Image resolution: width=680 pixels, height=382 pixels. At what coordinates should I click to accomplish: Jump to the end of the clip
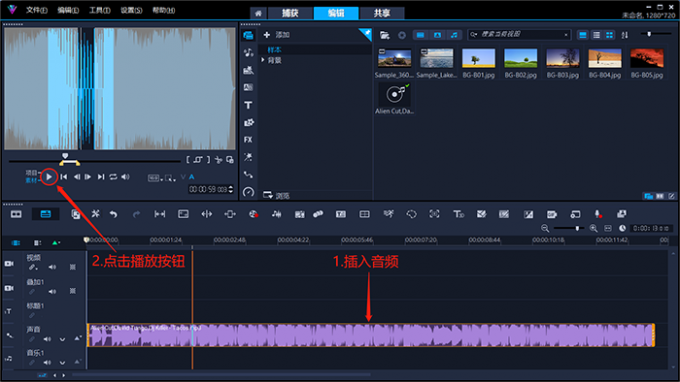click(101, 176)
